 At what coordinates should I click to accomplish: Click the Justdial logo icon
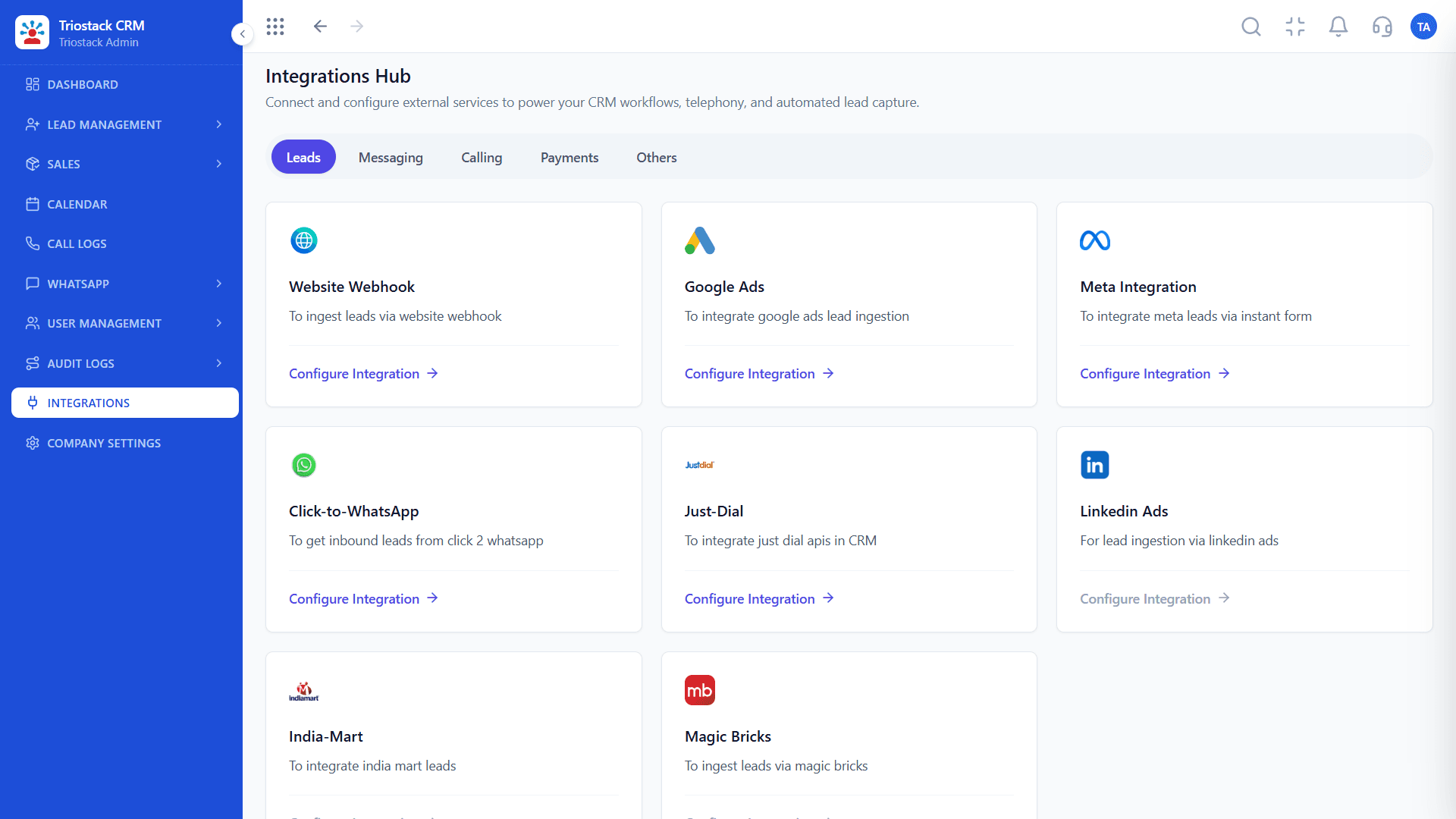click(x=700, y=465)
